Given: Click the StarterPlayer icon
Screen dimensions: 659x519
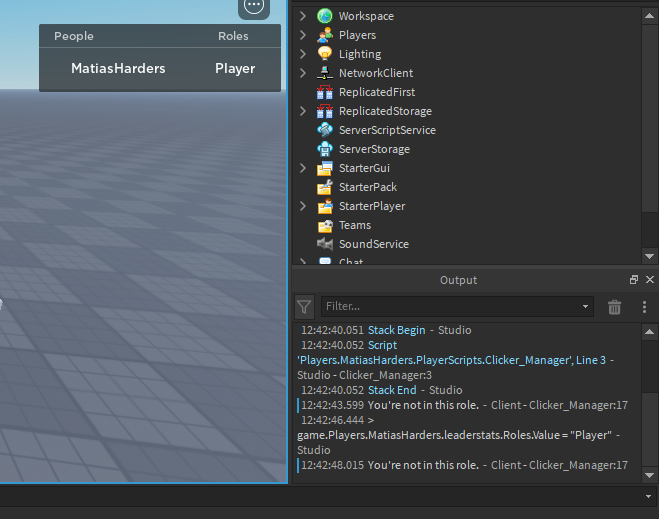Looking at the screenshot, I should coord(324,206).
